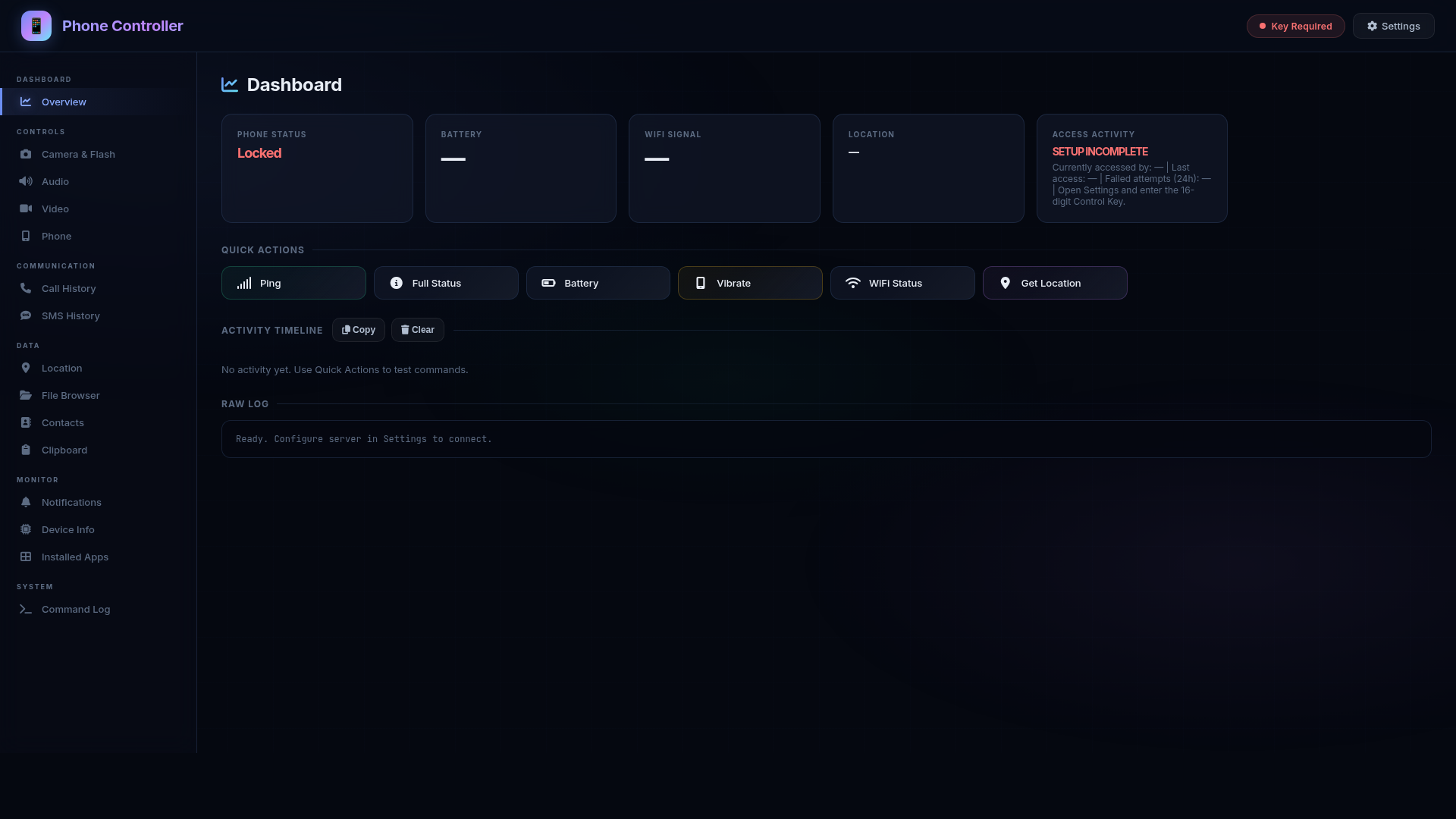This screenshot has height=819, width=1456.
Task: Click the Location pin icon in sidebar
Action: tap(26, 368)
